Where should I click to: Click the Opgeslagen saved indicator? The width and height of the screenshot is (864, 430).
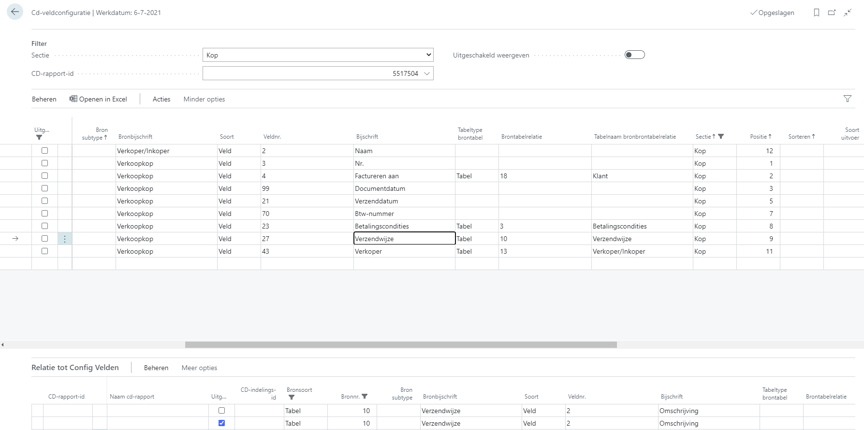(x=772, y=13)
